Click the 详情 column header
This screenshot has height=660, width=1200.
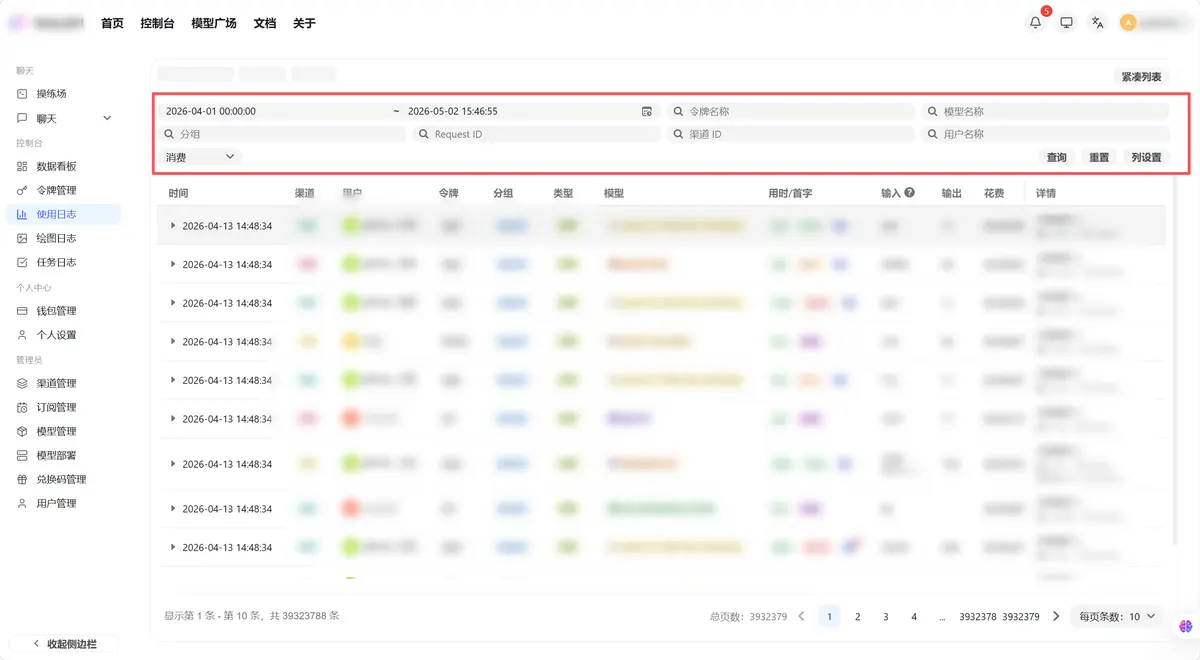coord(1046,193)
